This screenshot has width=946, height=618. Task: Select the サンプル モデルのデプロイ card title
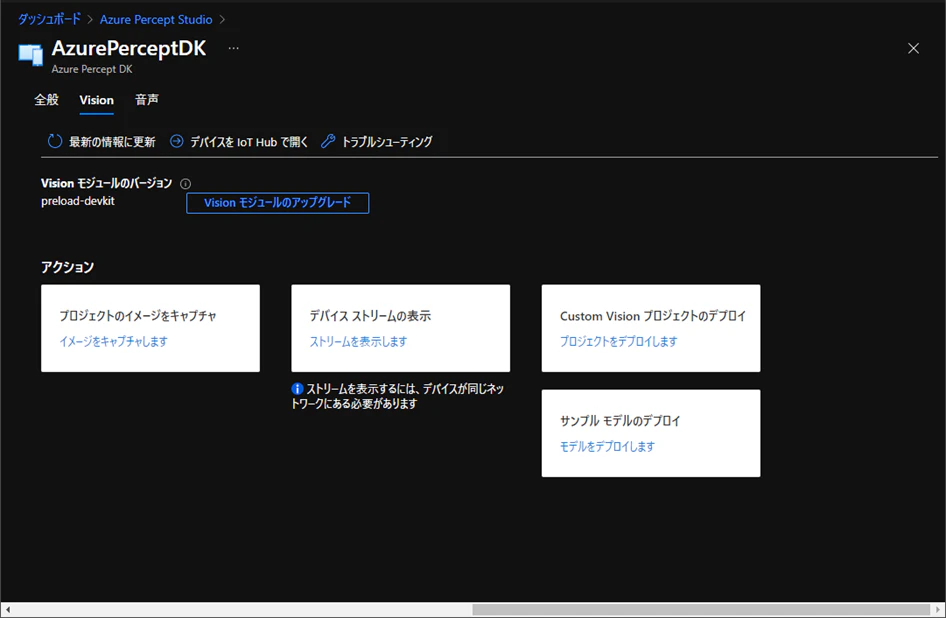pos(620,421)
